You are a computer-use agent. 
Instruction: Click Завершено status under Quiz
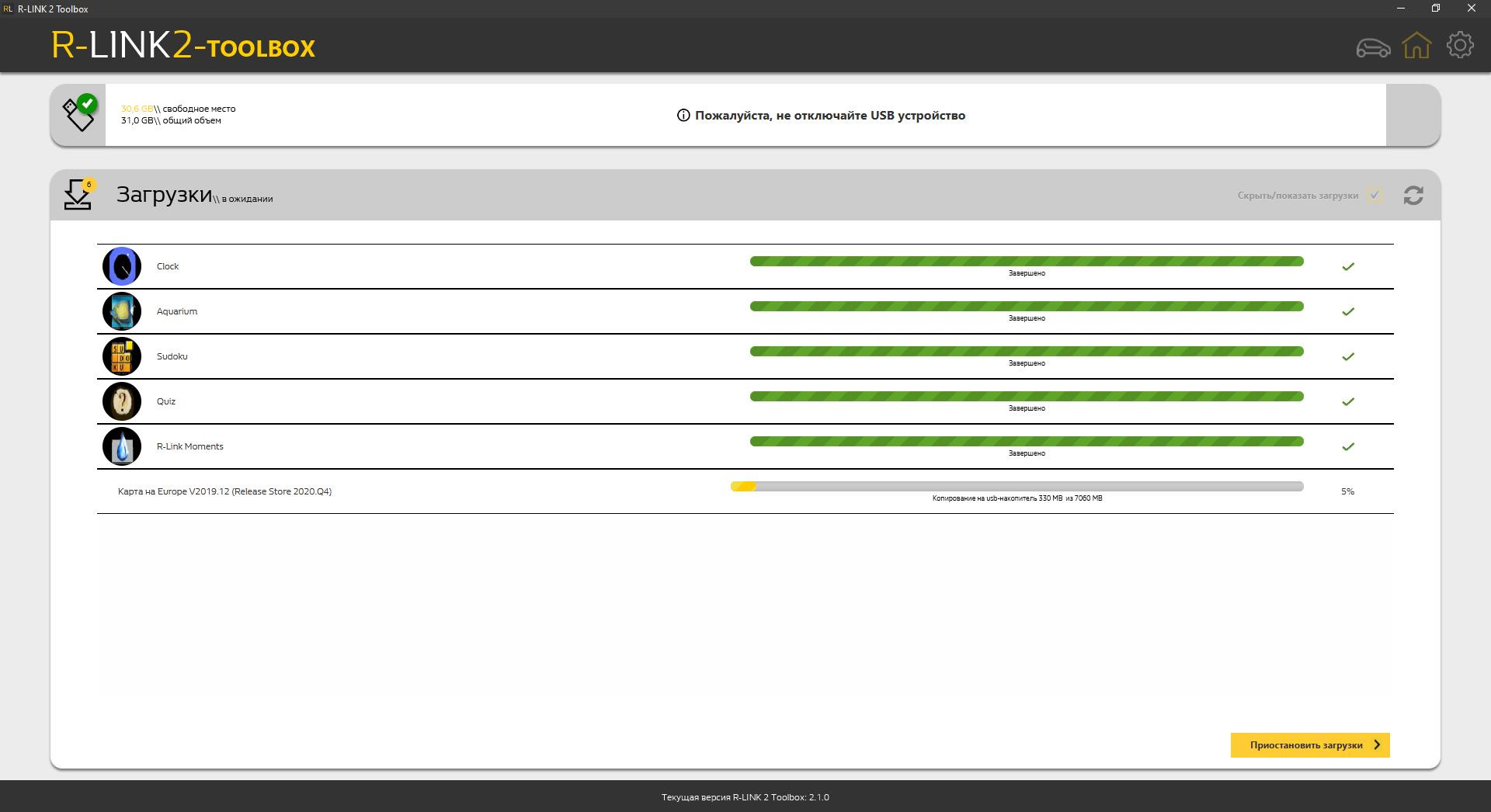[x=1027, y=408]
